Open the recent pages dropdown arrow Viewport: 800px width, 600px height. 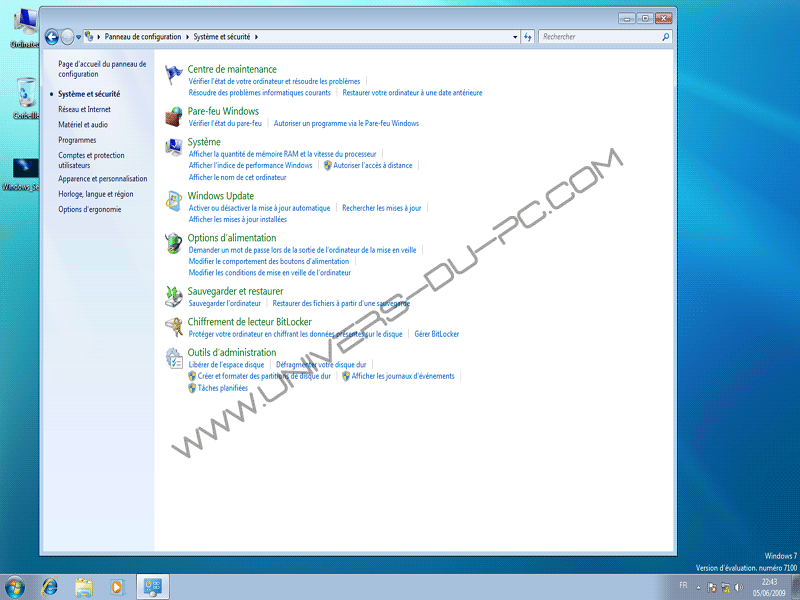79,37
